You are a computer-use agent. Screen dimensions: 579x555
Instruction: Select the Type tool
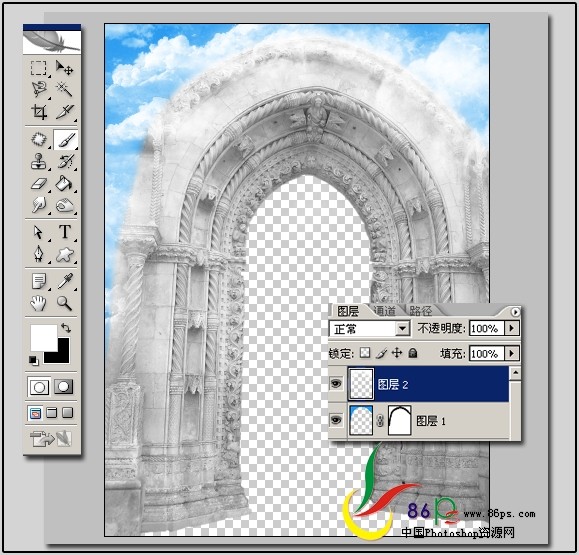(65, 232)
